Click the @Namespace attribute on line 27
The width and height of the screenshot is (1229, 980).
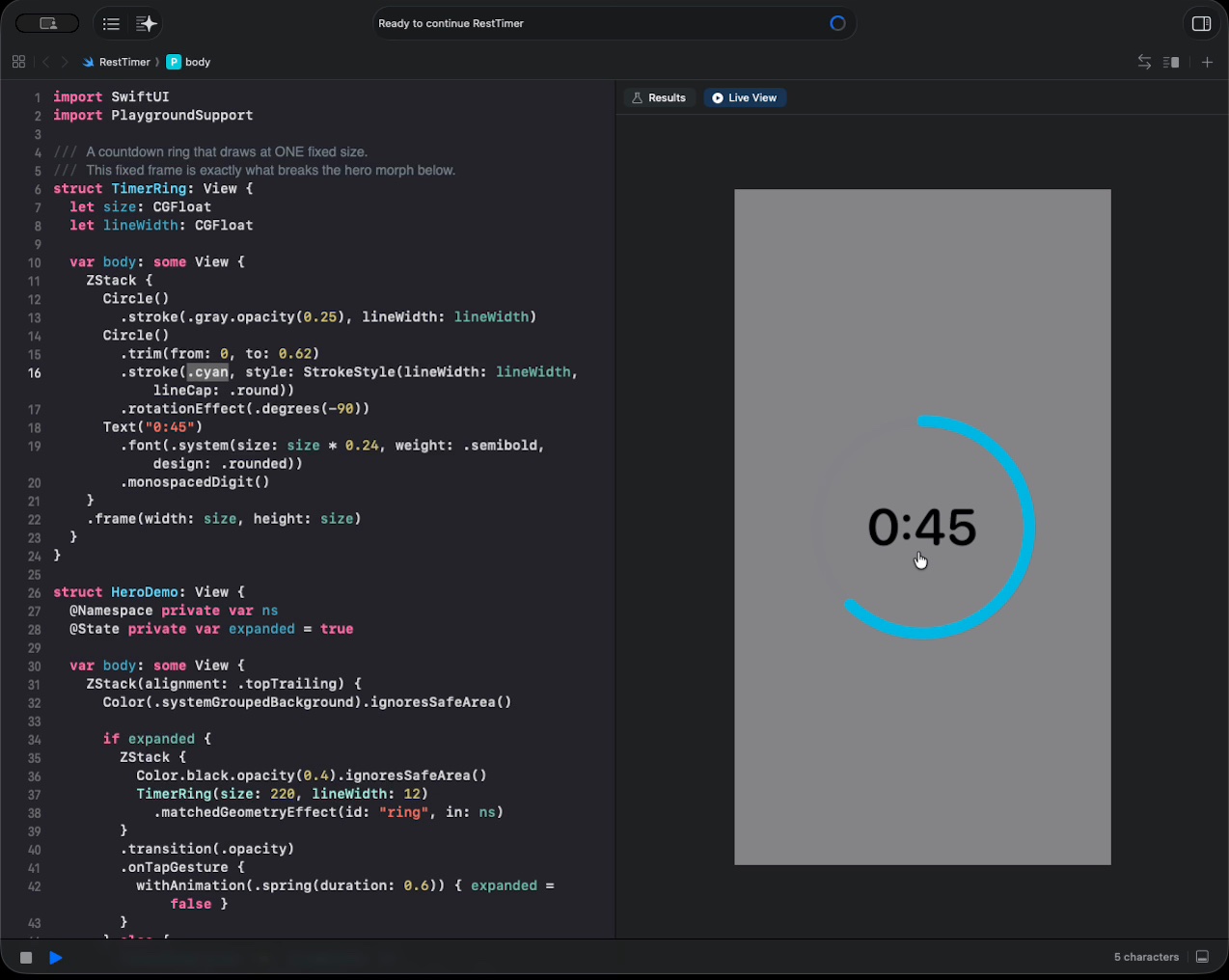[111, 611]
